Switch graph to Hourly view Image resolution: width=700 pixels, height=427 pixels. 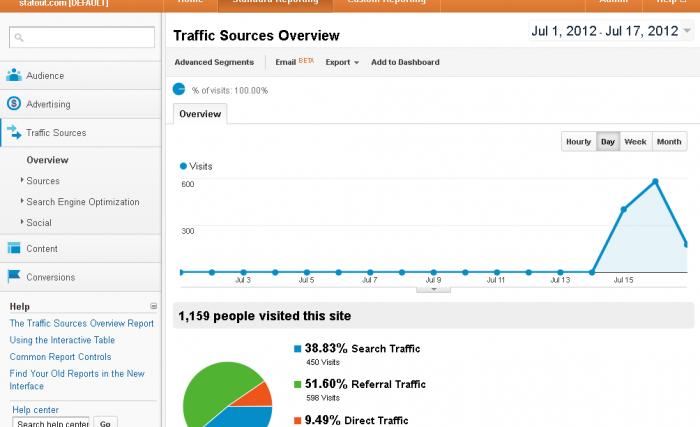[579, 142]
